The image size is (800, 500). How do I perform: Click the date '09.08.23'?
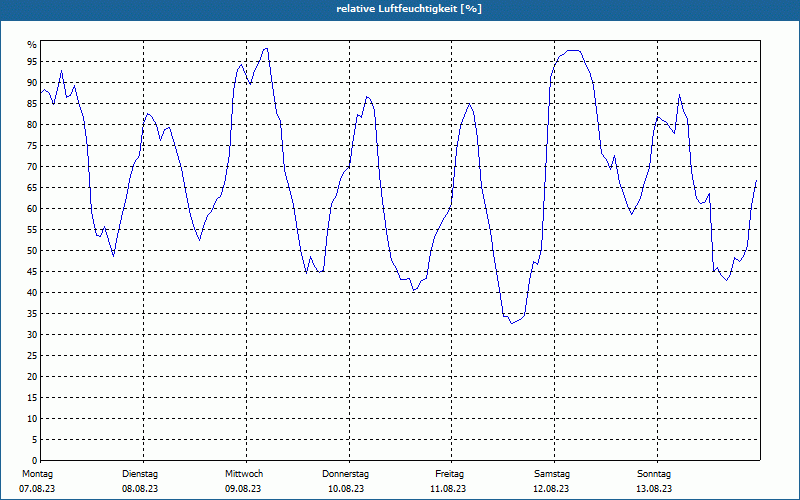click(x=243, y=489)
